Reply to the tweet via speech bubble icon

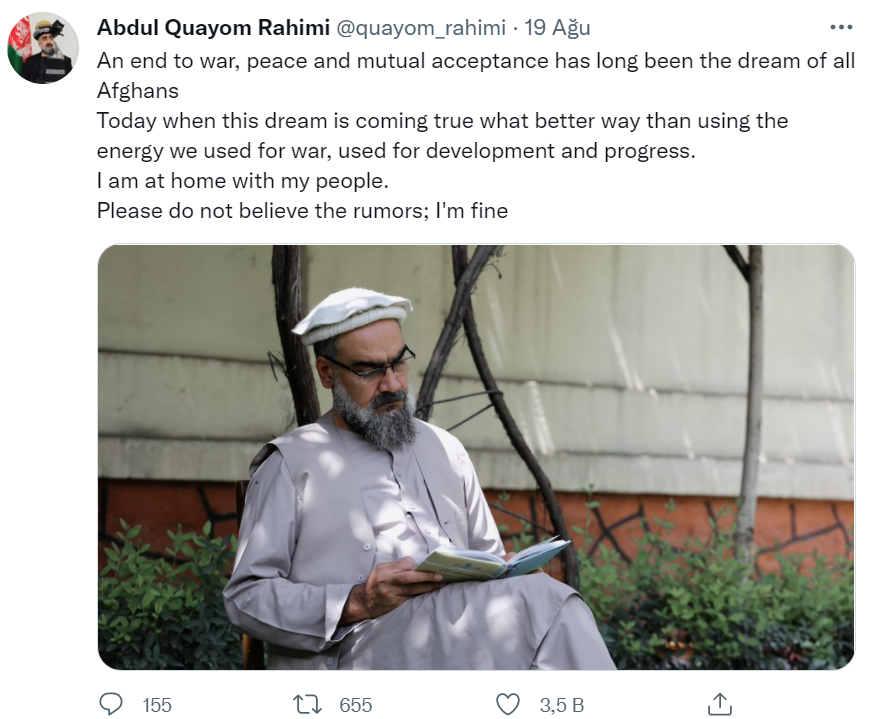[113, 704]
